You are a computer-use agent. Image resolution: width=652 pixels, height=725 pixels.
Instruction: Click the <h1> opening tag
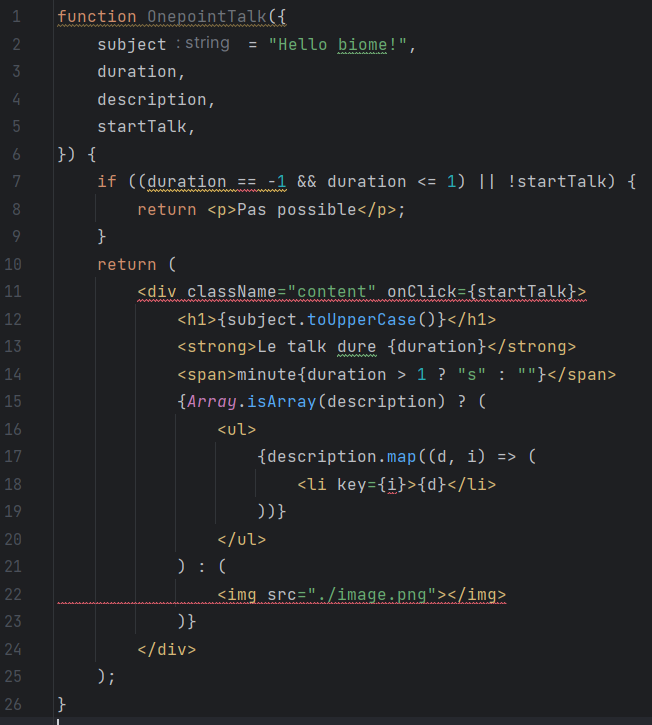(197, 320)
